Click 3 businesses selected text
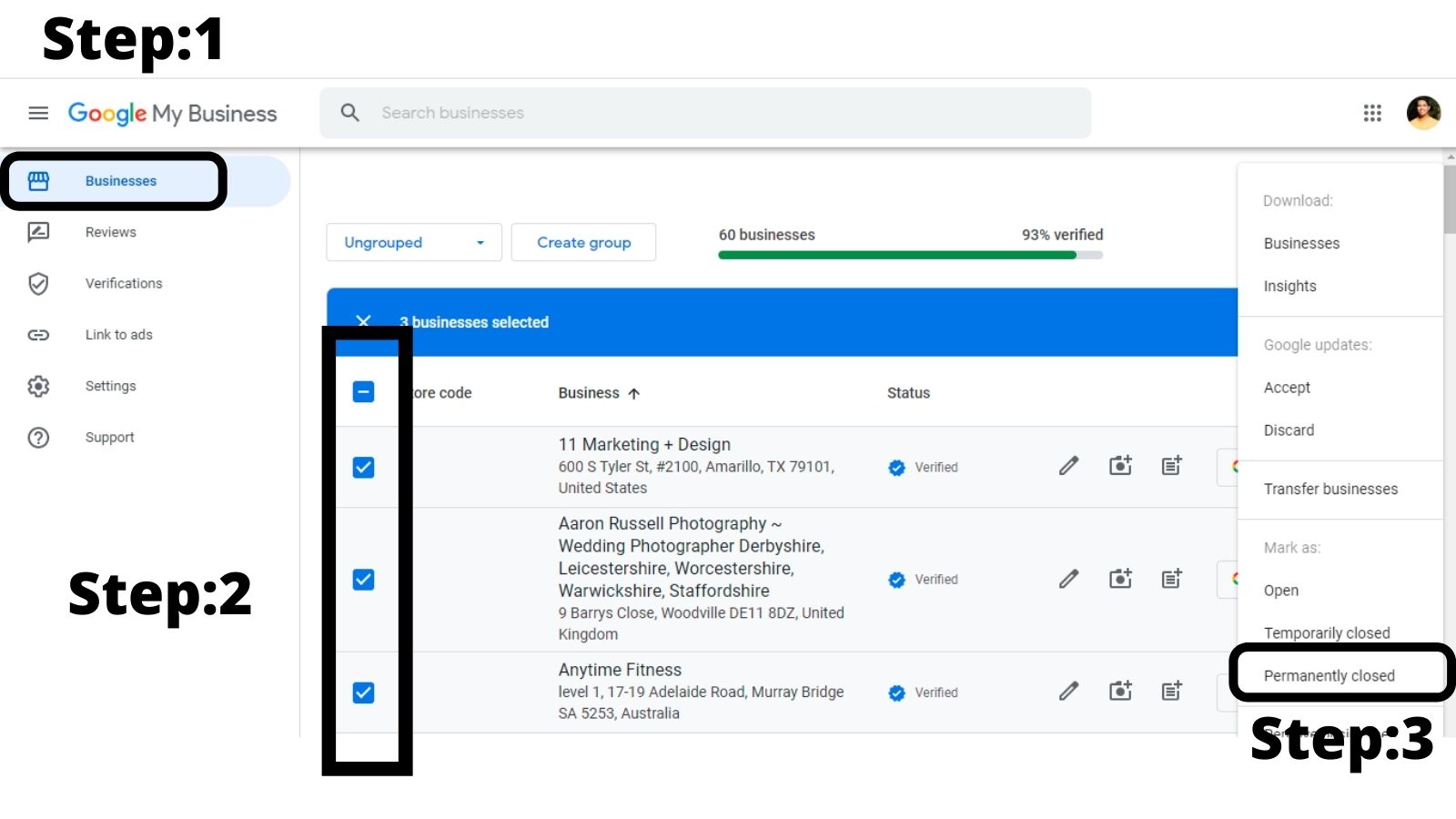The image size is (1456, 819). coord(474,322)
